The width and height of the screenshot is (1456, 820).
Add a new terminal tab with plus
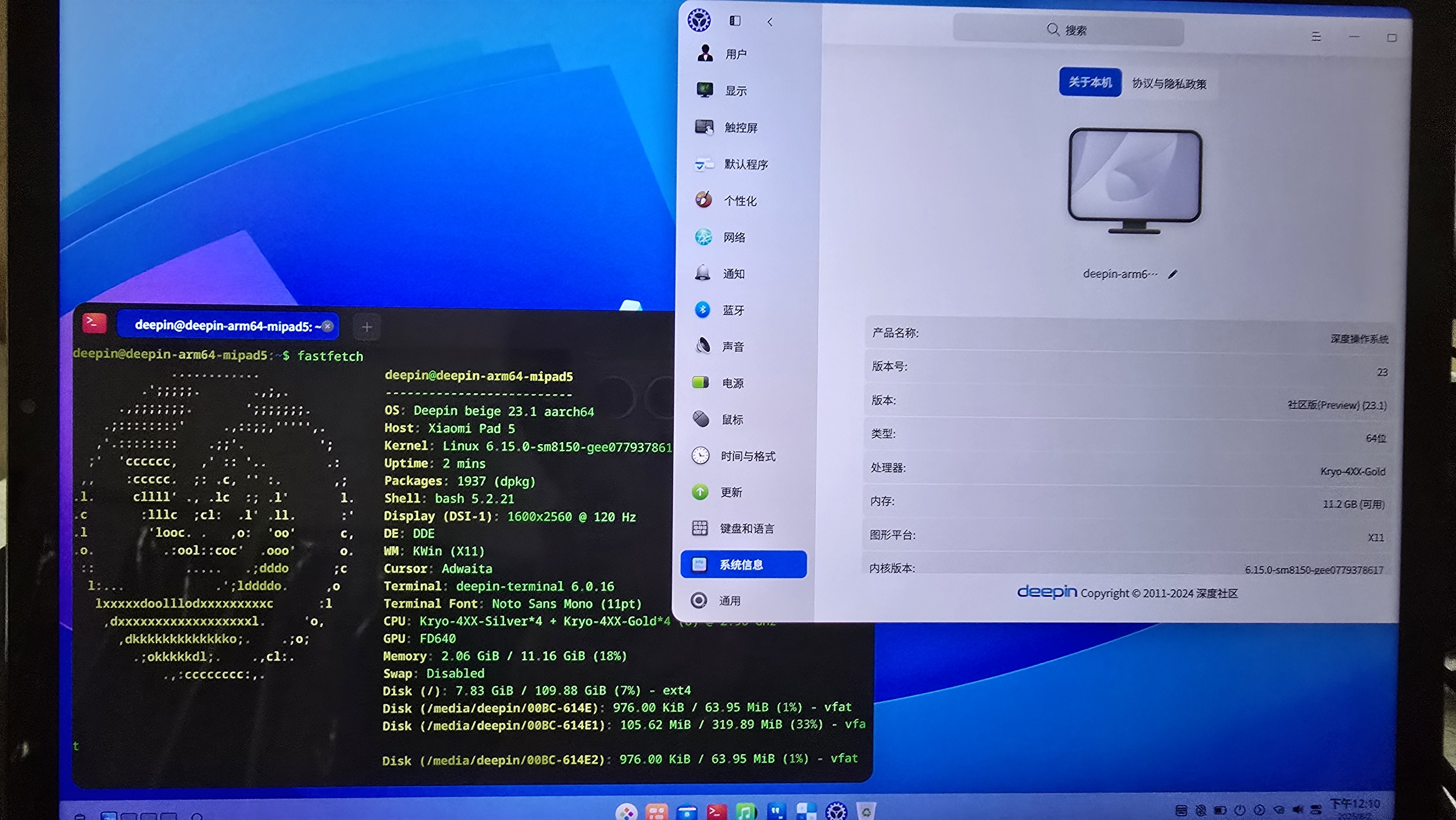click(x=366, y=327)
